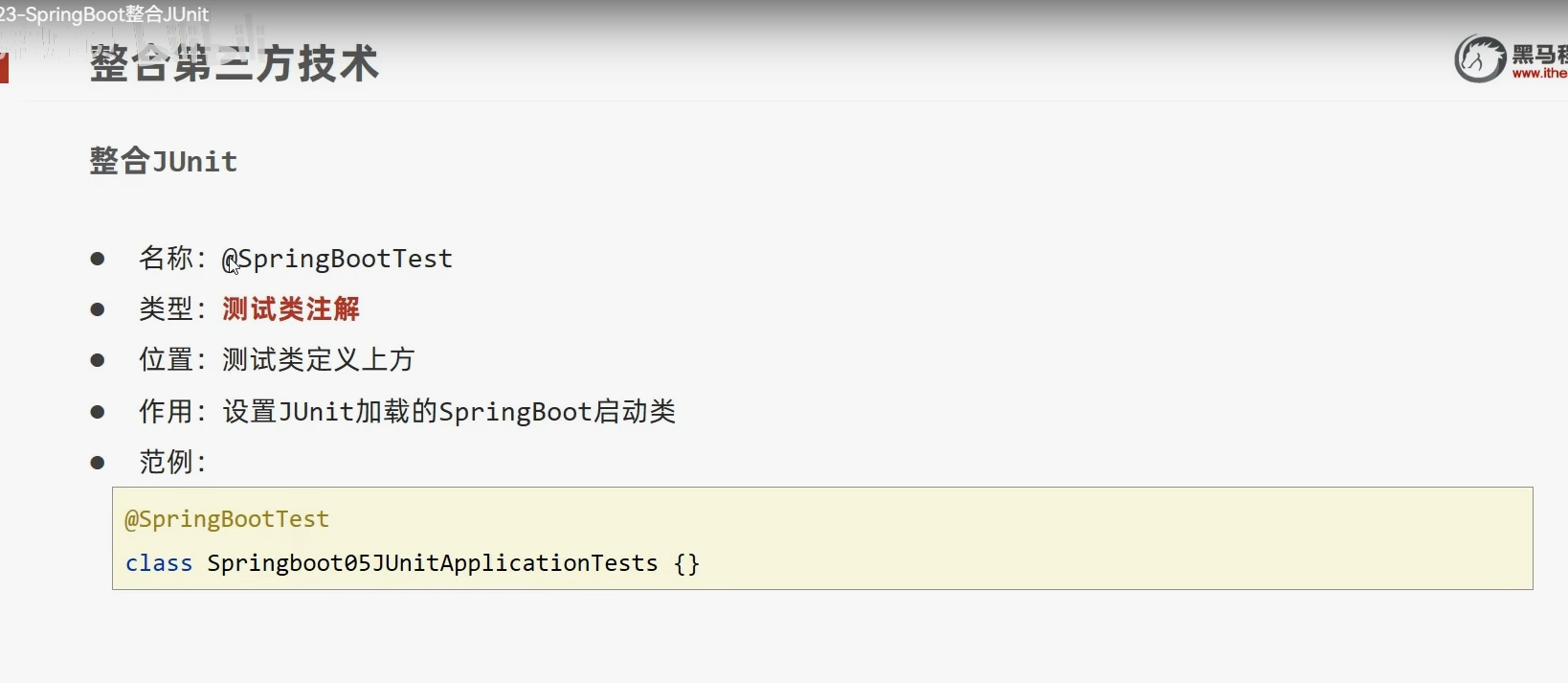Click the curly braces ending the code line

tap(686, 563)
